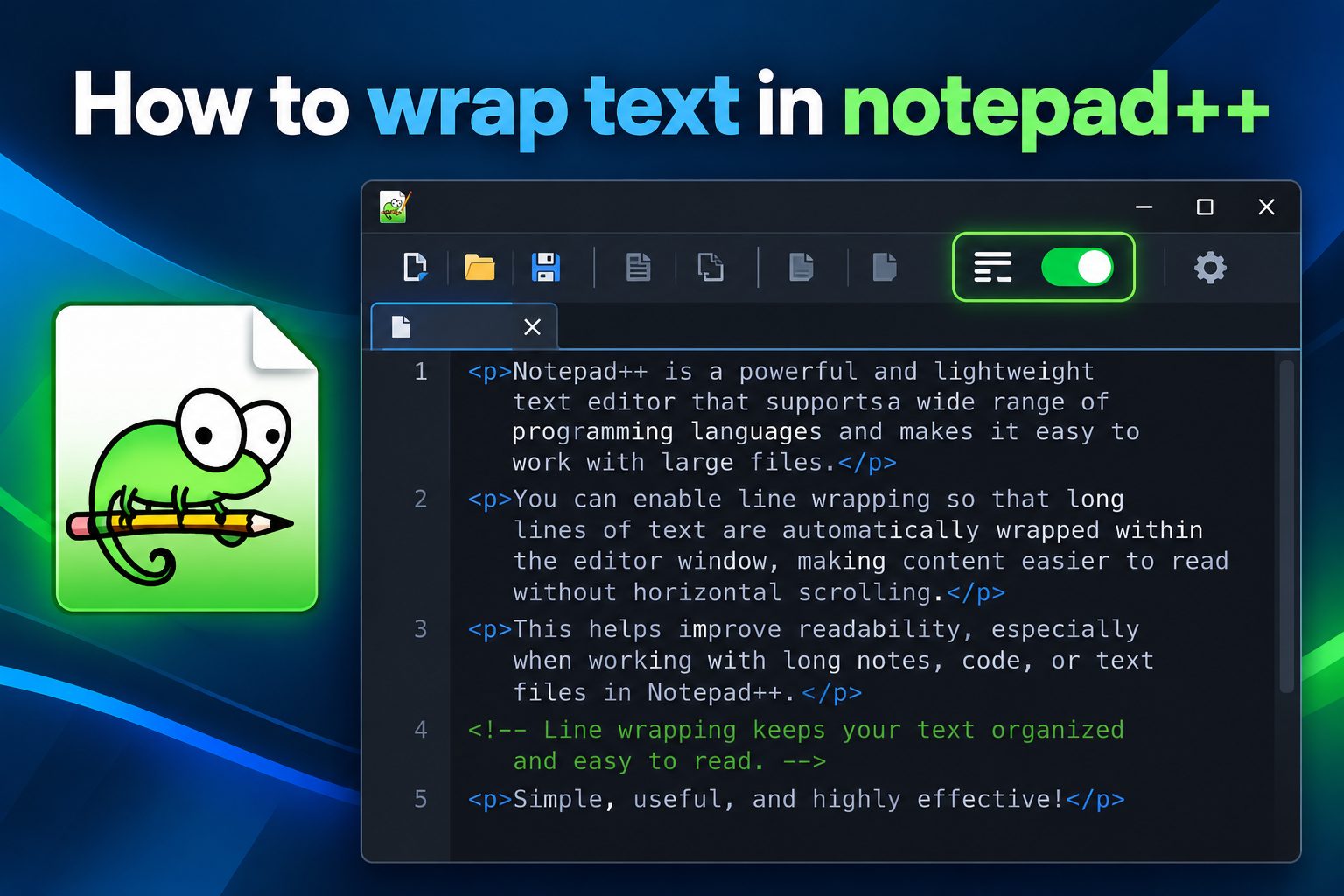Click line number 2 in the margin
The height and width of the screenshot is (896, 1344).
(421, 500)
